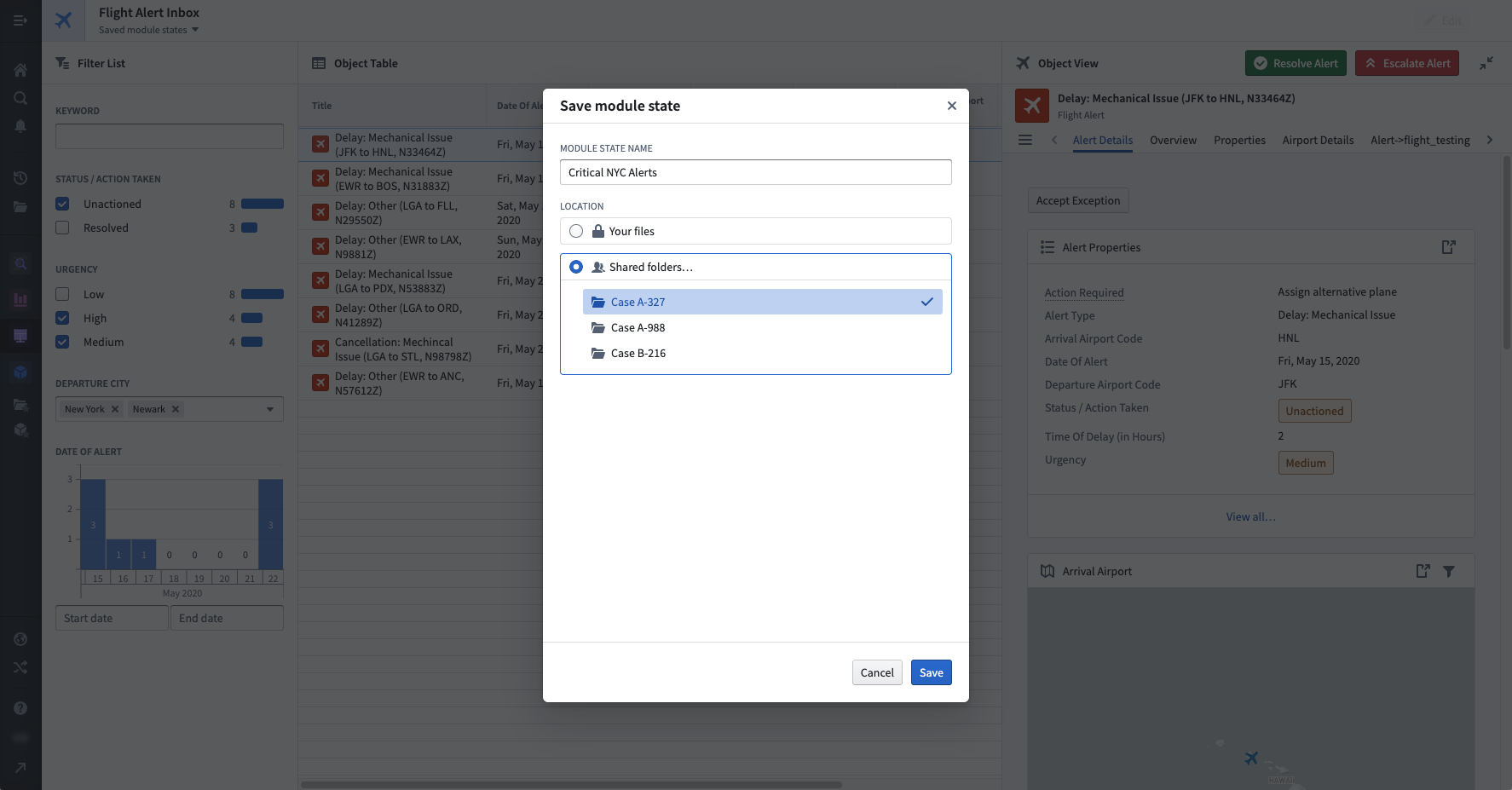Open Alert Properties in new window
Viewport: 1512px width, 790px height.
pyautogui.click(x=1448, y=247)
